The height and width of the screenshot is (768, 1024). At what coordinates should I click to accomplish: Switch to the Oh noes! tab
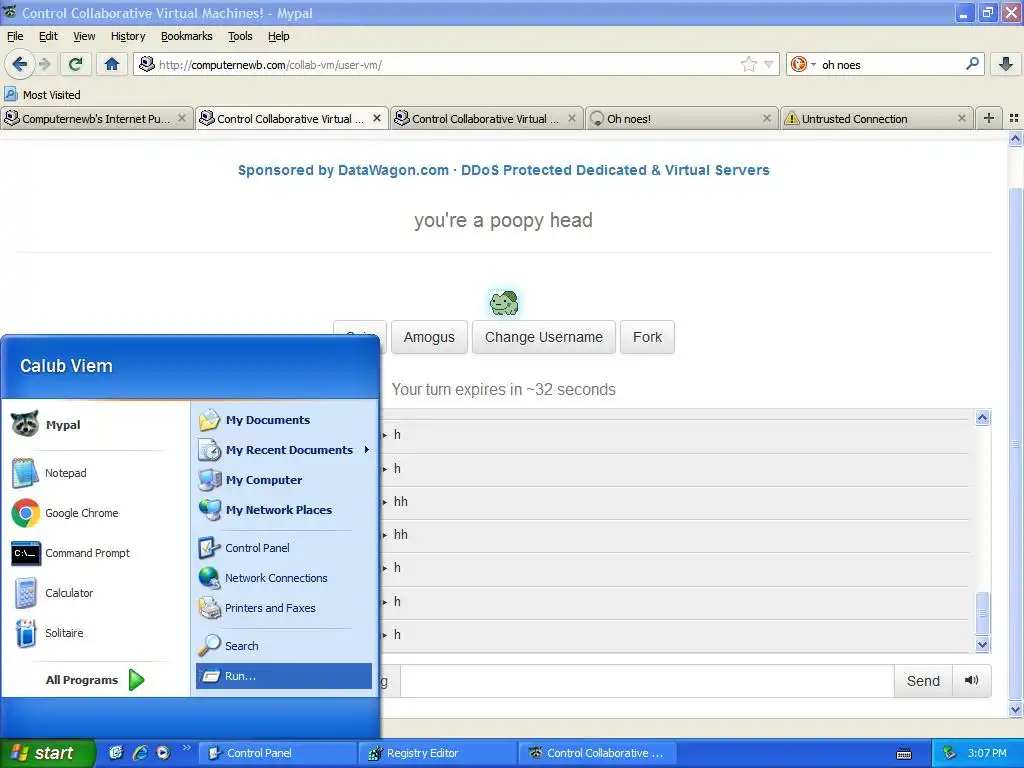click(682, 118)
